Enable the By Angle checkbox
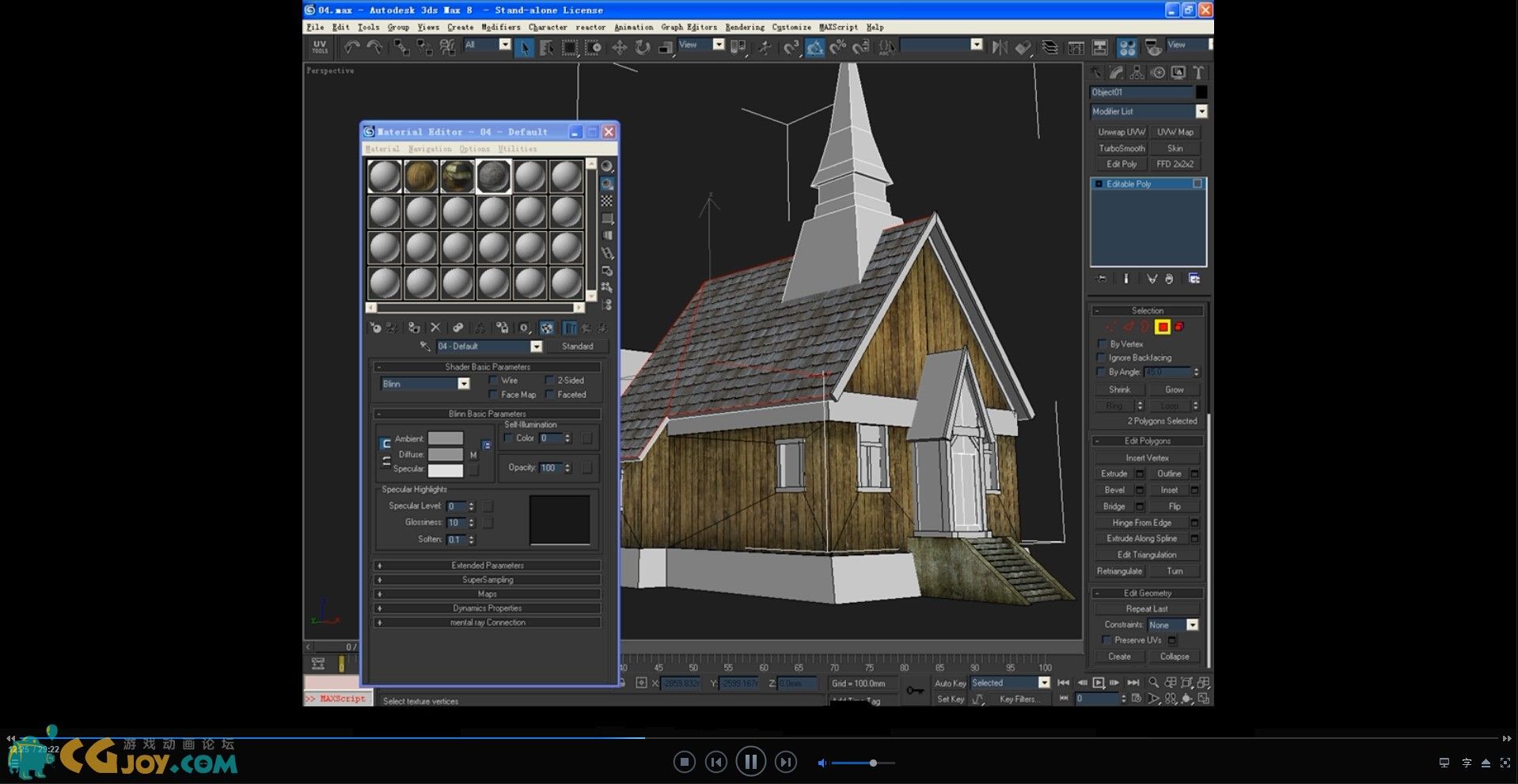The image size is (1518, 784). [x=1102, y=372]
